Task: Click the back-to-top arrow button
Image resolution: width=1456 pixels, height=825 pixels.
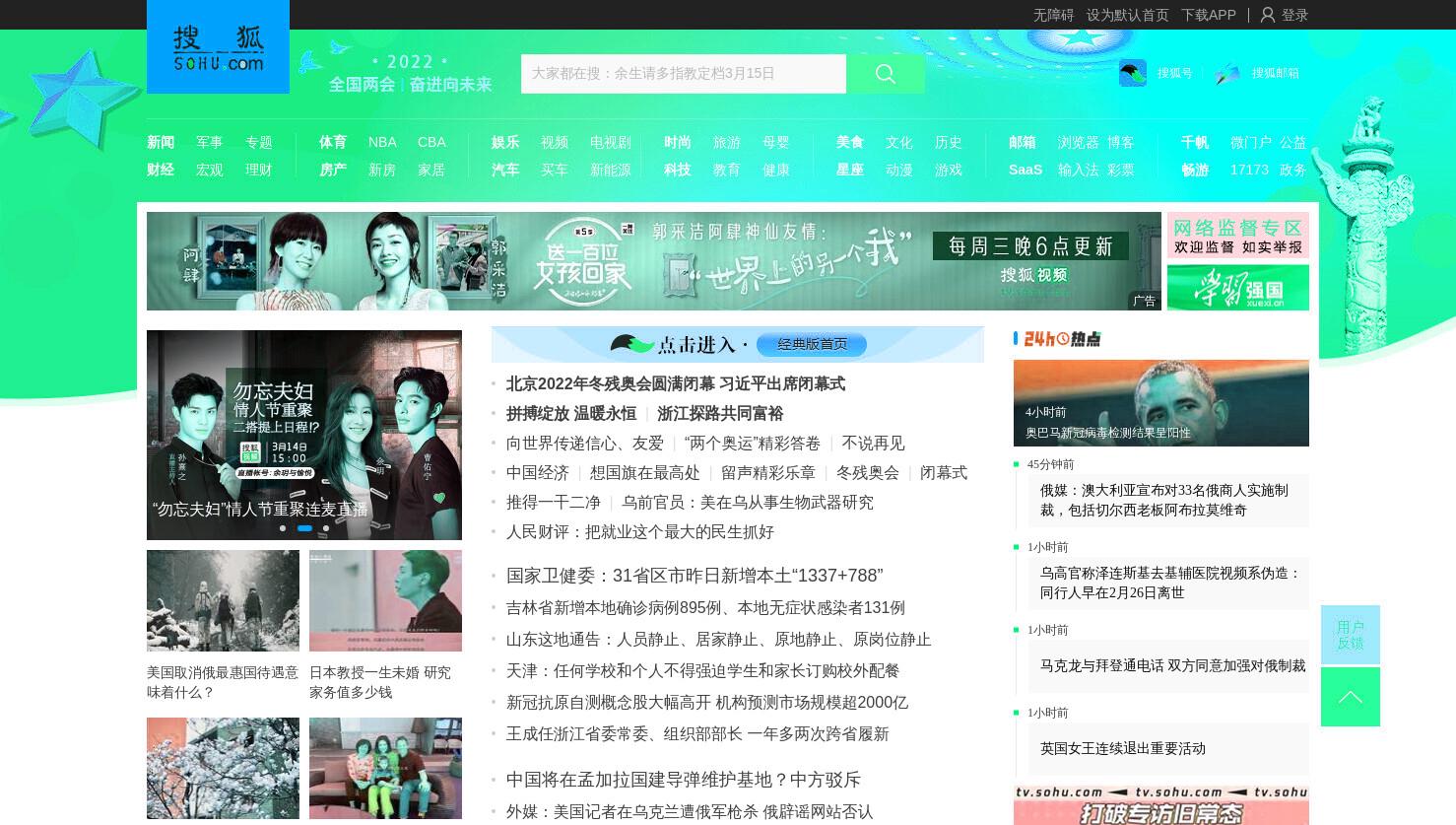Action: (1351, 697)
